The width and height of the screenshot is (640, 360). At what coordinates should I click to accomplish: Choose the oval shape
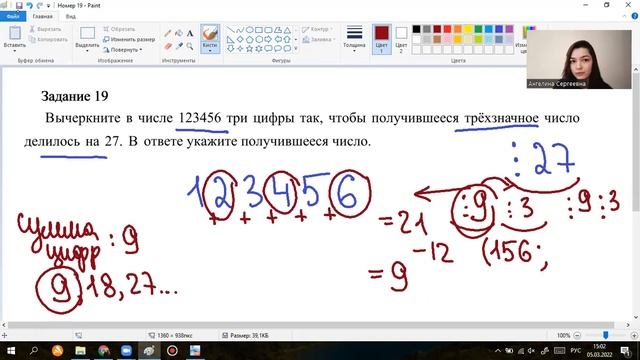pyautogui.click(x=249, y=30)
